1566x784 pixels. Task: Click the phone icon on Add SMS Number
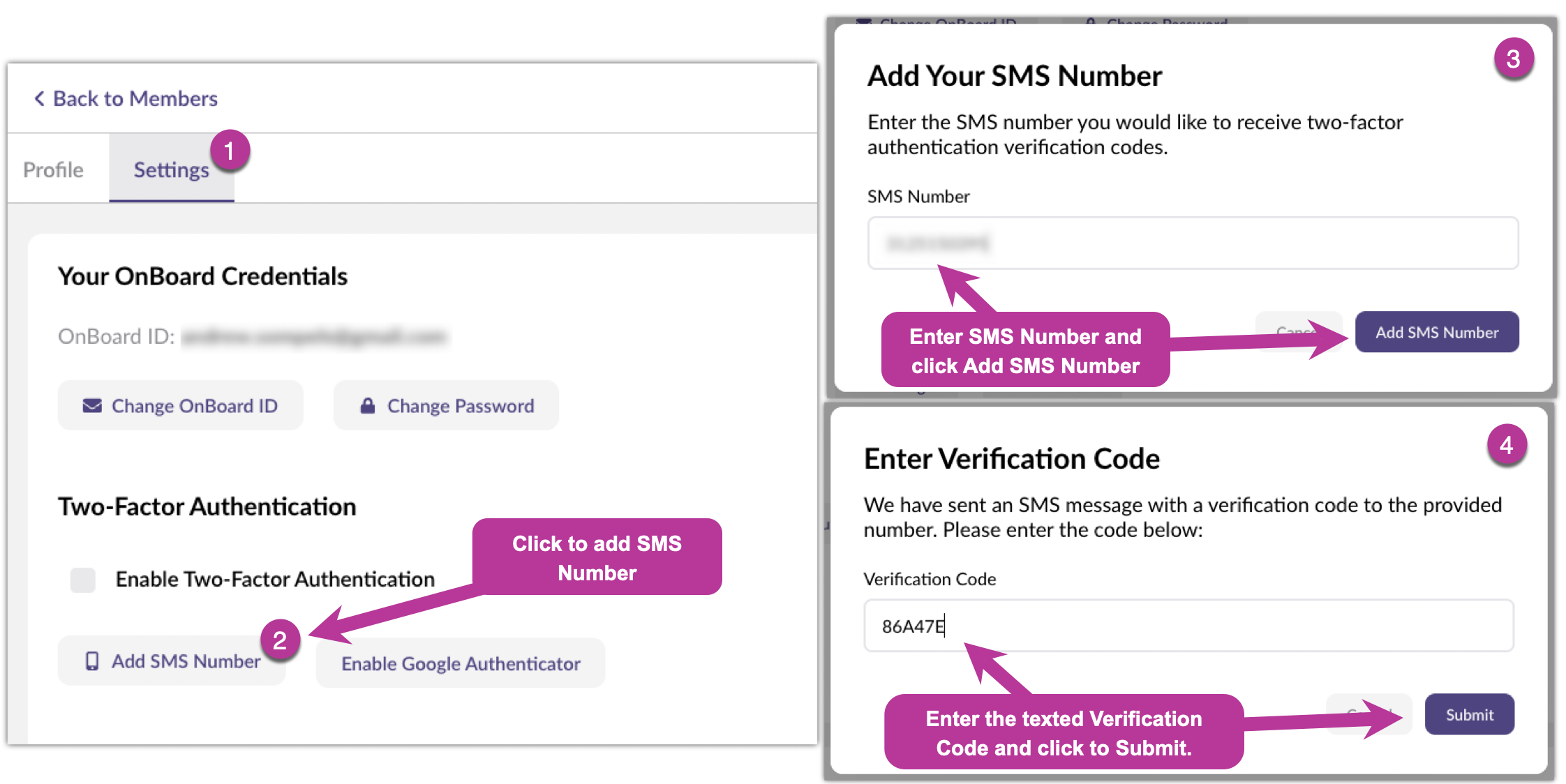click(x=92, y=661)
